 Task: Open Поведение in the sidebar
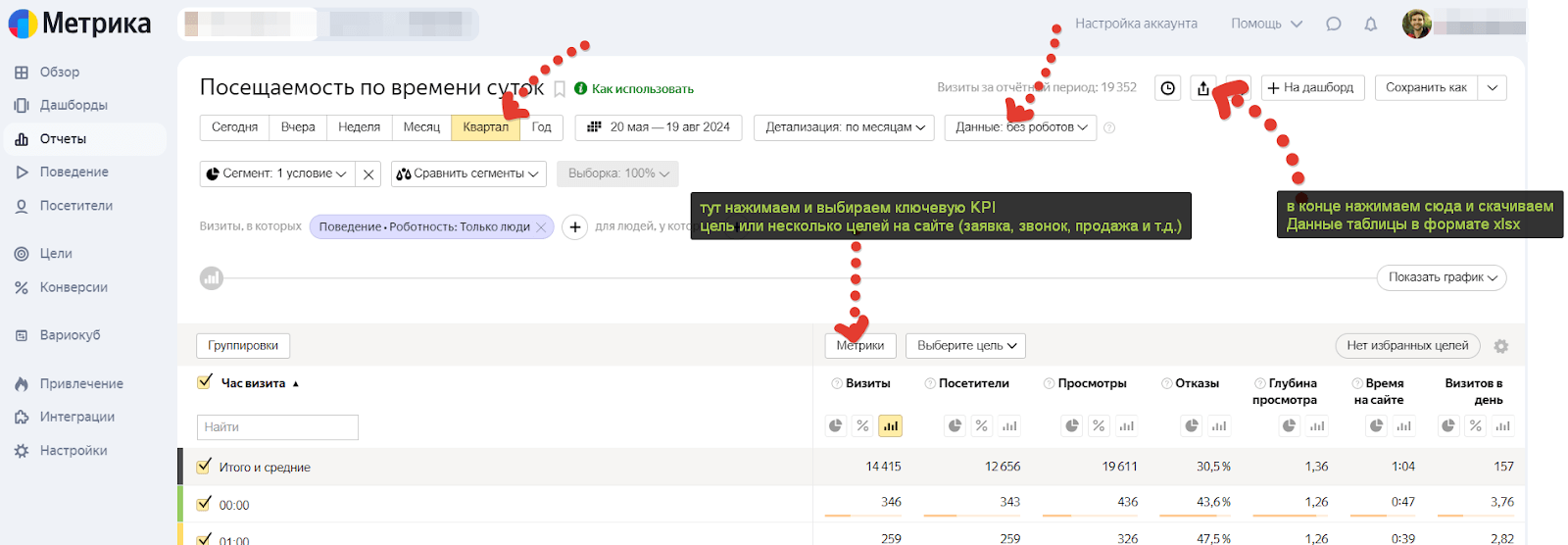tap(73, 173)
